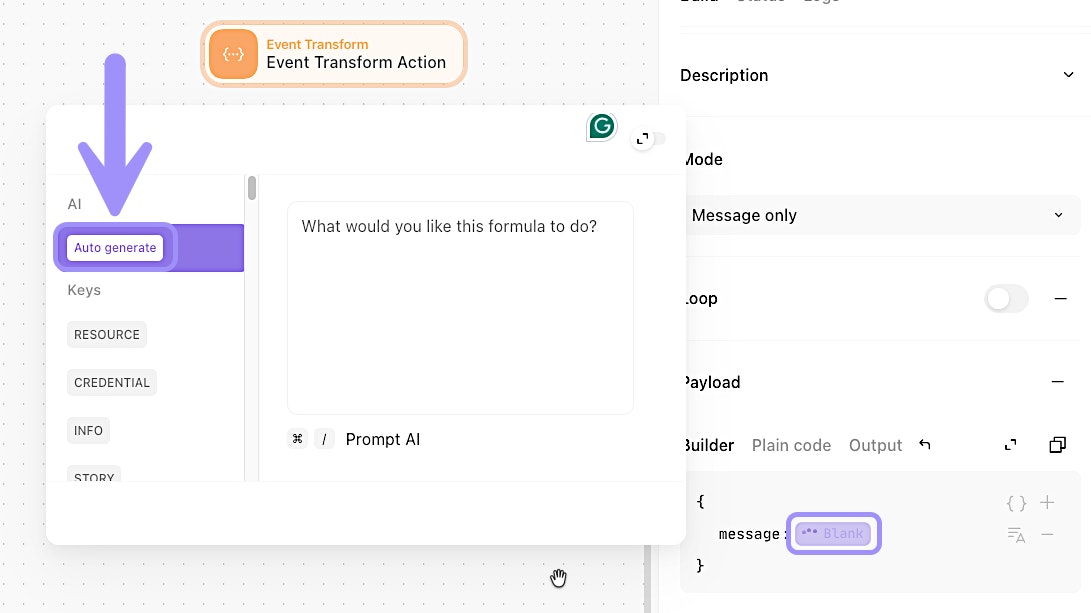This screenshot has height=613, width=1091.
Task: Switch to the Plain code tab
Action: click(791, 445)
